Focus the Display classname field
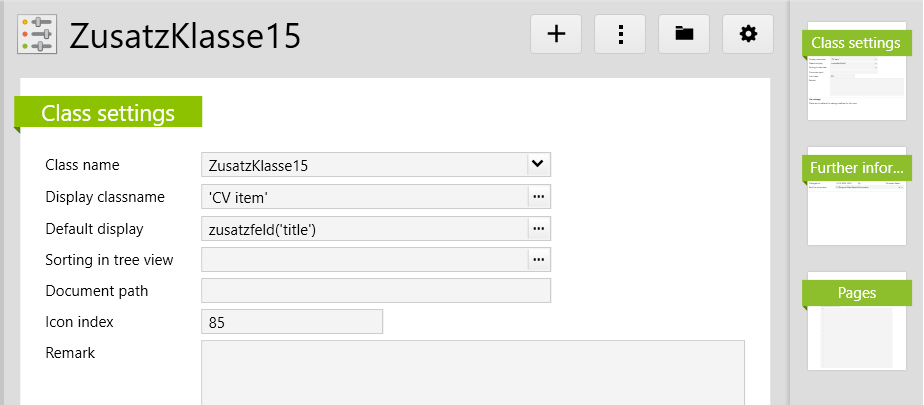The width and height of the screenshot is (924, 405). click(x=365, y=197)
